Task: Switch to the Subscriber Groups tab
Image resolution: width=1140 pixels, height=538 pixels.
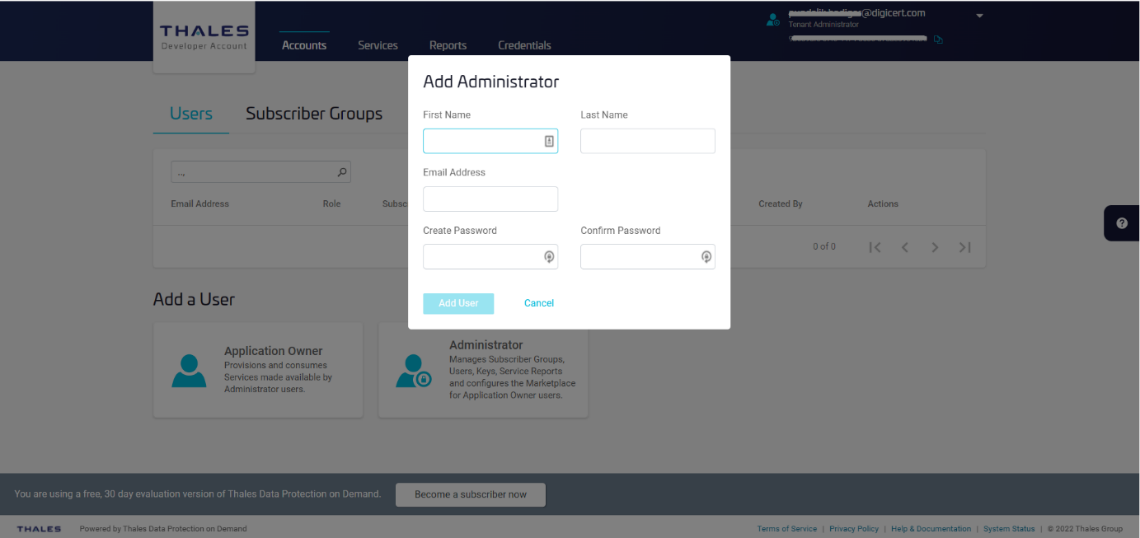Action: point(314,114)
